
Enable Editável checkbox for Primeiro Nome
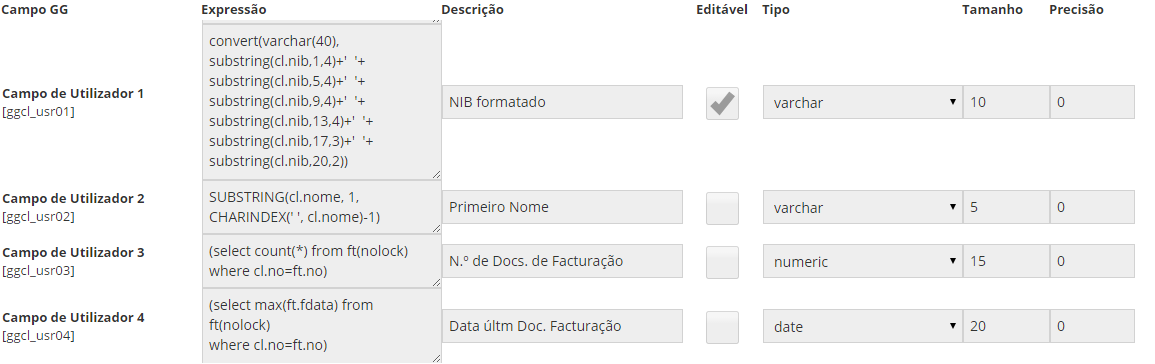point(722,208)
